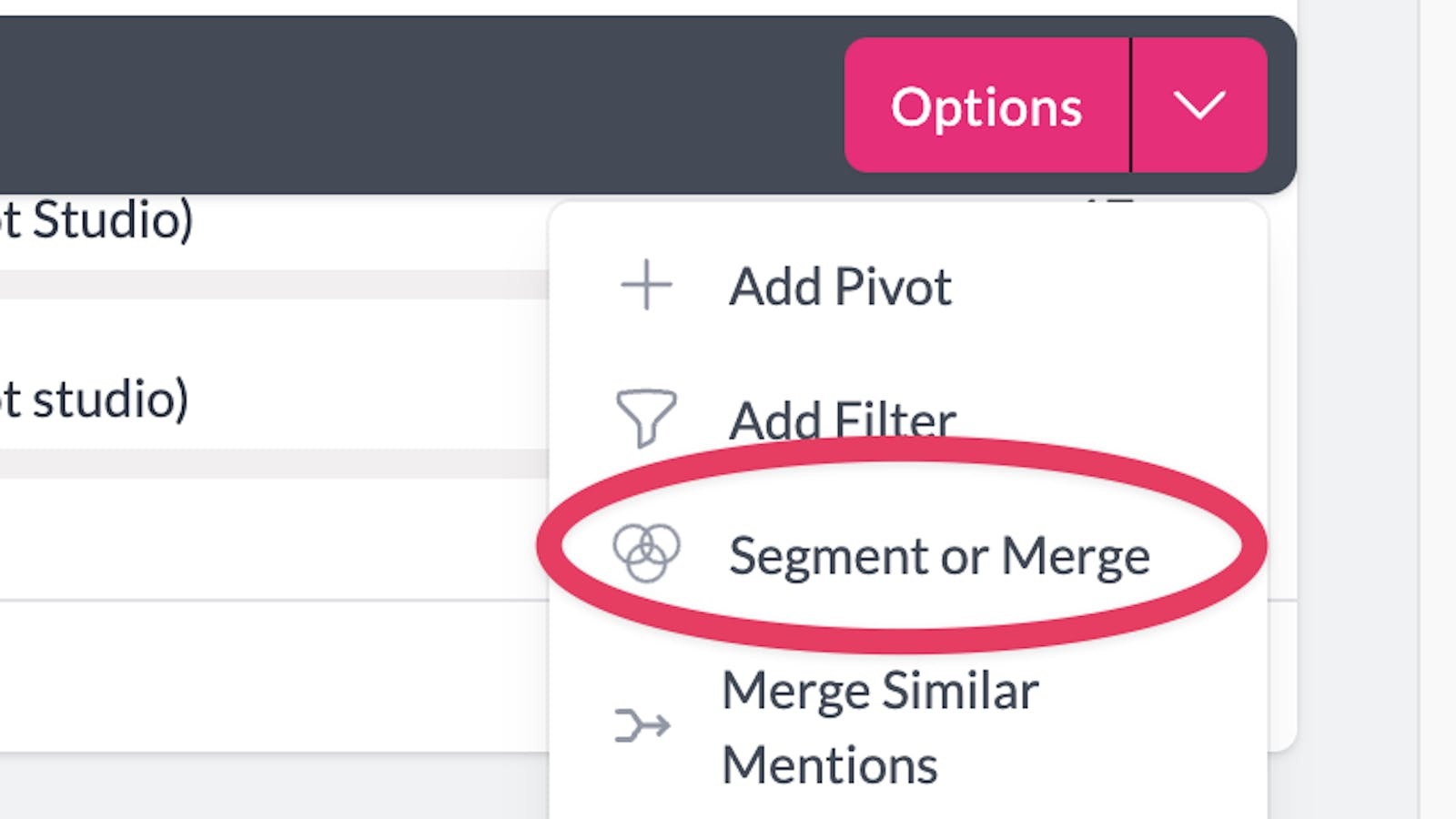Click the merge arrow icon for Similar Mentions
This screenshot has height=819, width=1456.
point(642,726)
